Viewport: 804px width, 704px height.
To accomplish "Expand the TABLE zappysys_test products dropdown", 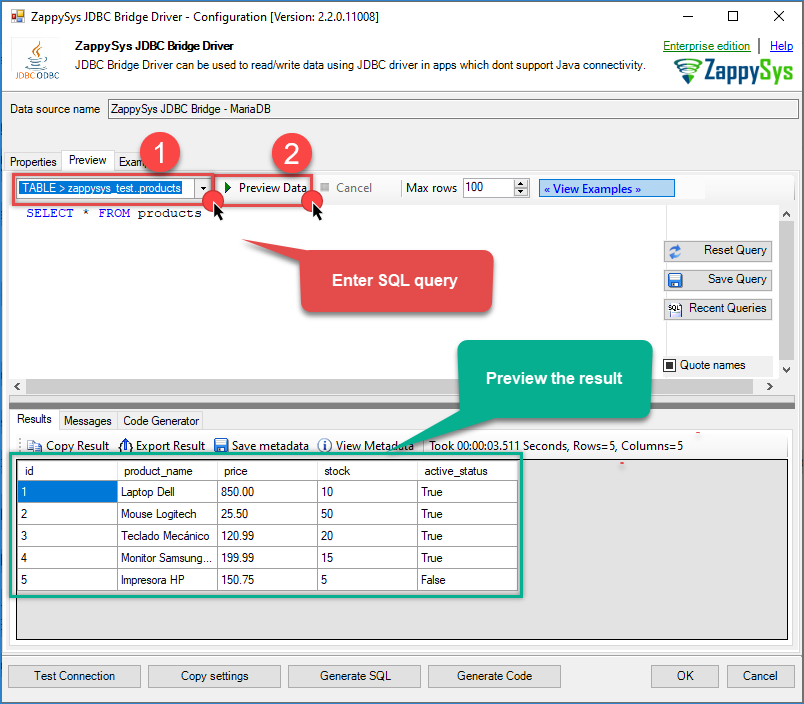I will click(203, 188).
